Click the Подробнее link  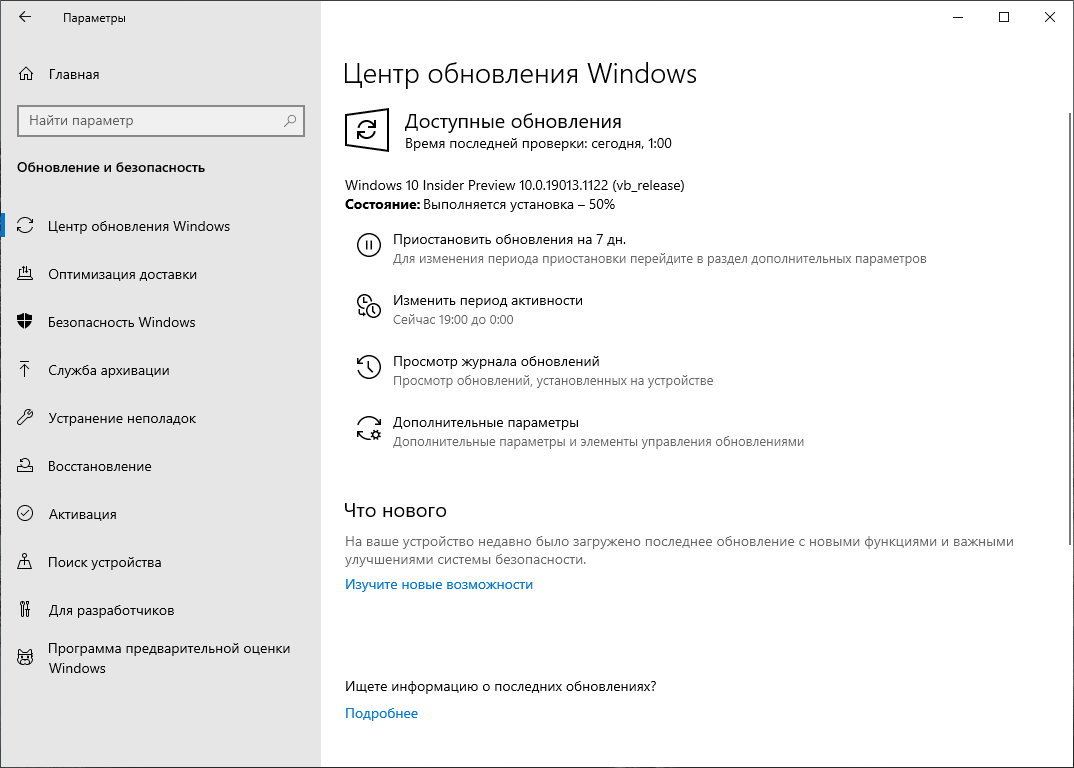[381, 713]
